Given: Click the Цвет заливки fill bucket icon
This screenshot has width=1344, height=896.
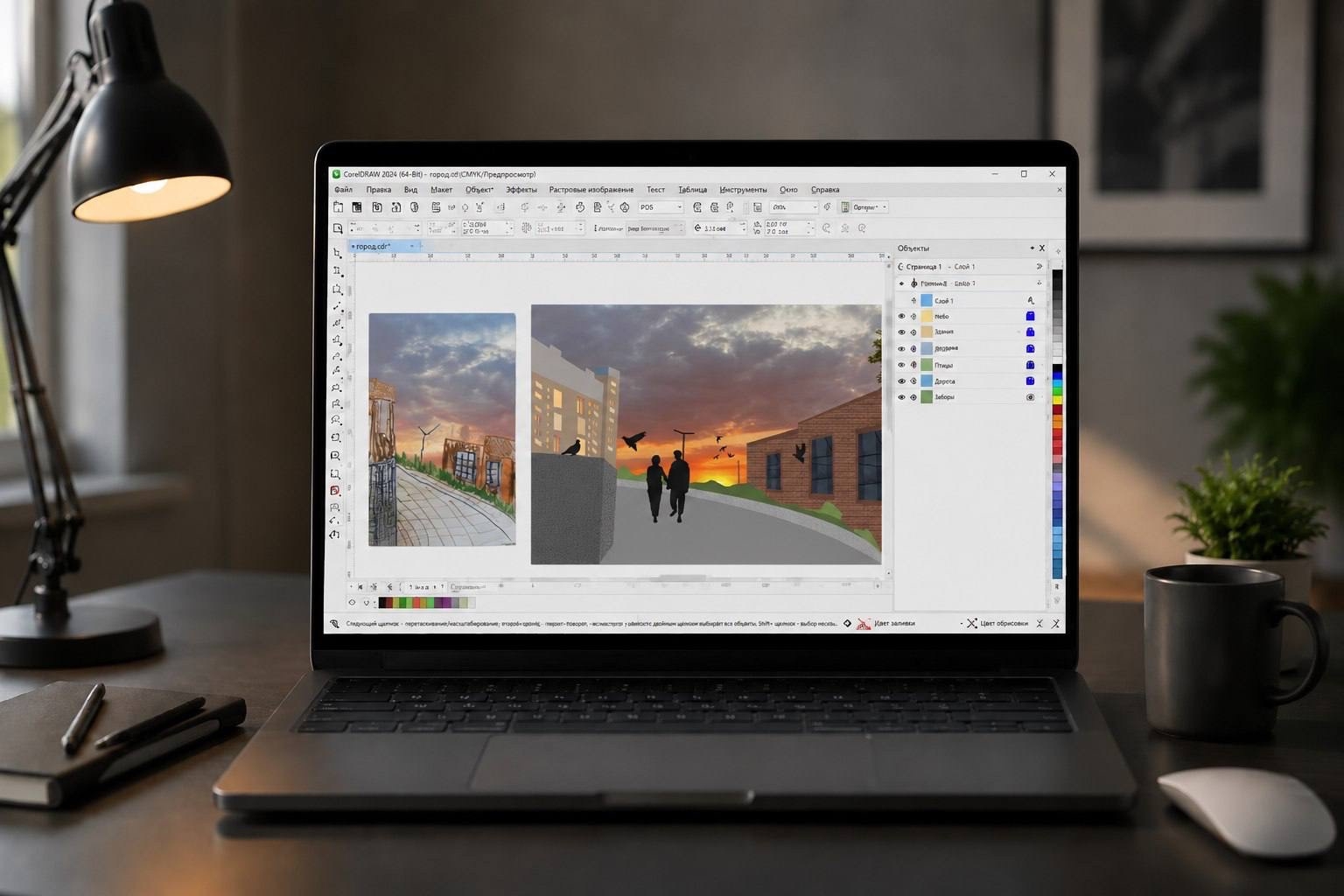Looking at the screenshot, I should click(x=864, y=624).
